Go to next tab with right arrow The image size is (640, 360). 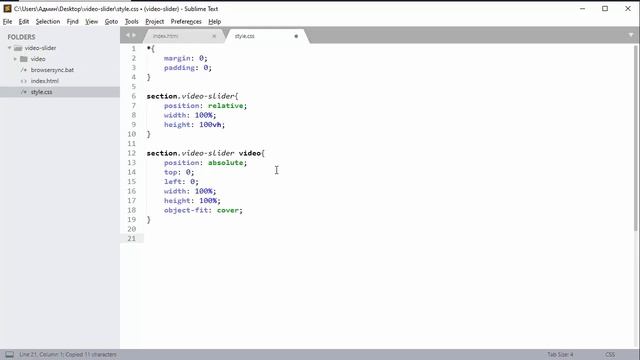(x=134, y=36)
